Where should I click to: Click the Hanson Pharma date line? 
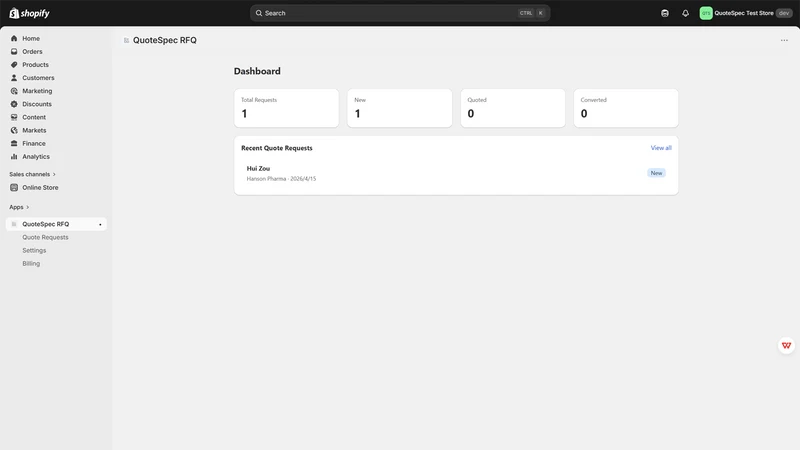point(281,179)
